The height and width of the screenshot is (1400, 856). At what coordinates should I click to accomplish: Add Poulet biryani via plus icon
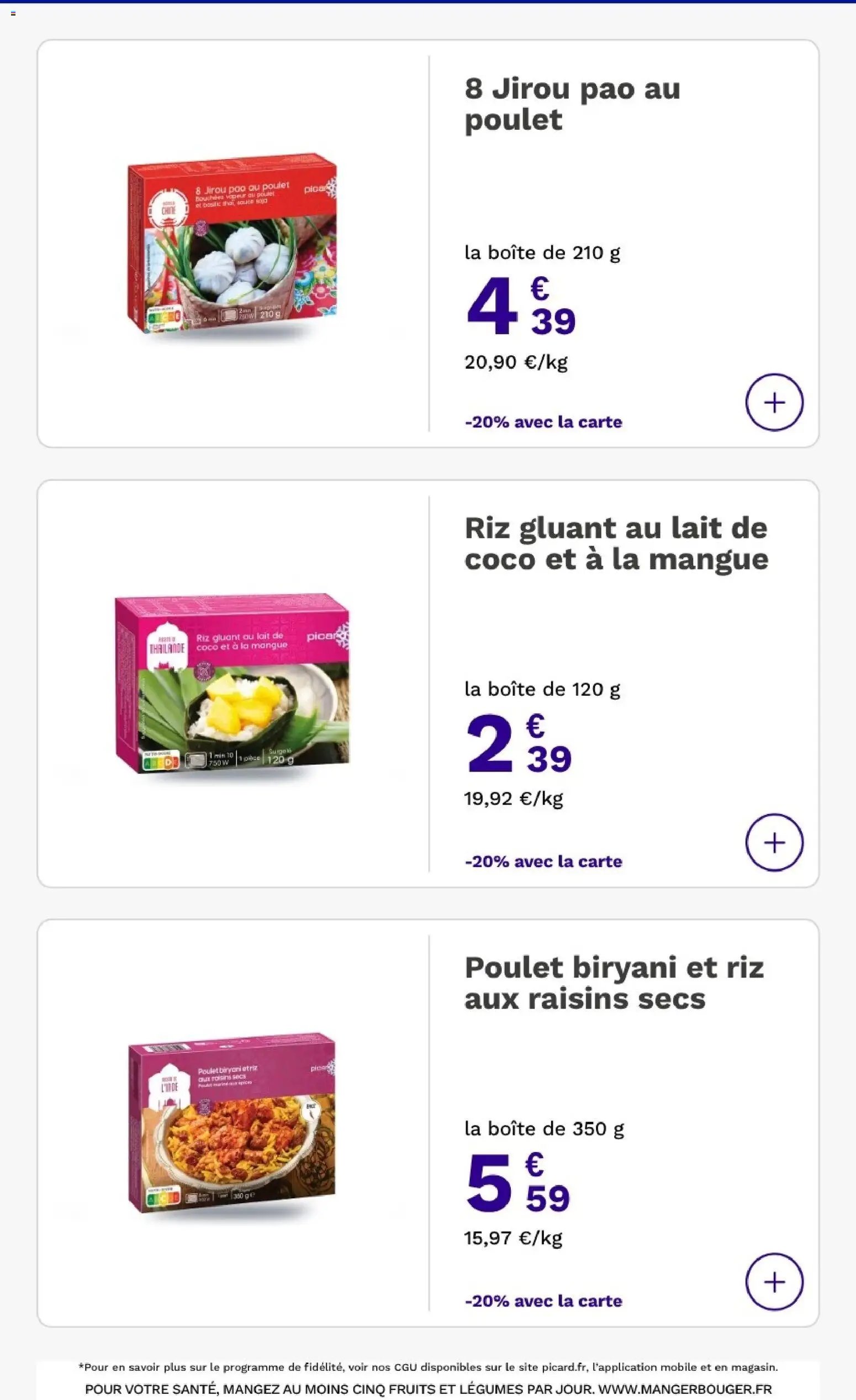(x=774, y=1282)
